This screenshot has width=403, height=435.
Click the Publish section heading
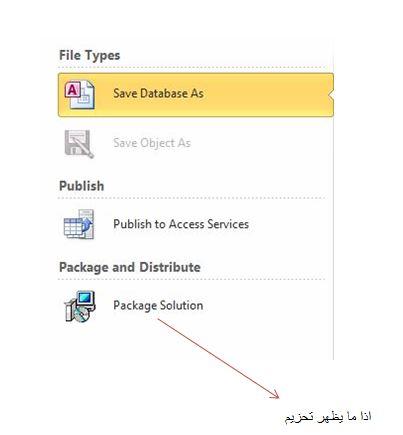coord(81,186)
